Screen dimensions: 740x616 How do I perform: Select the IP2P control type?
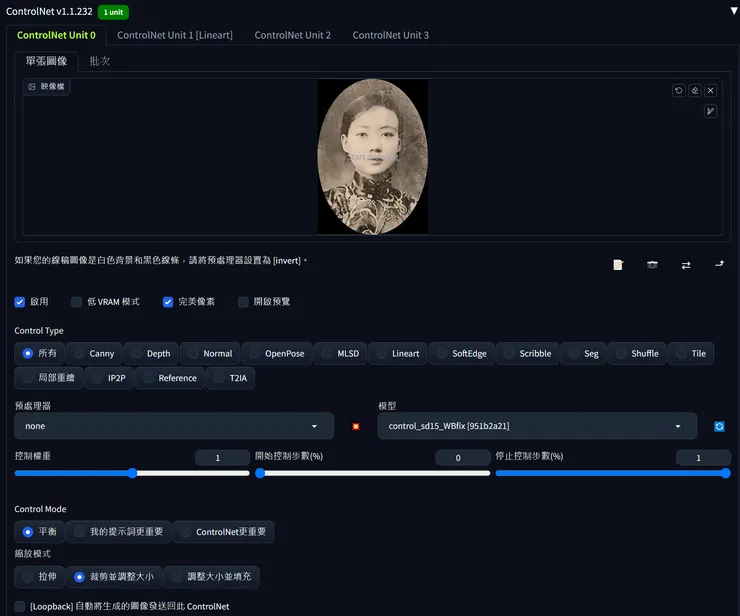109,378
